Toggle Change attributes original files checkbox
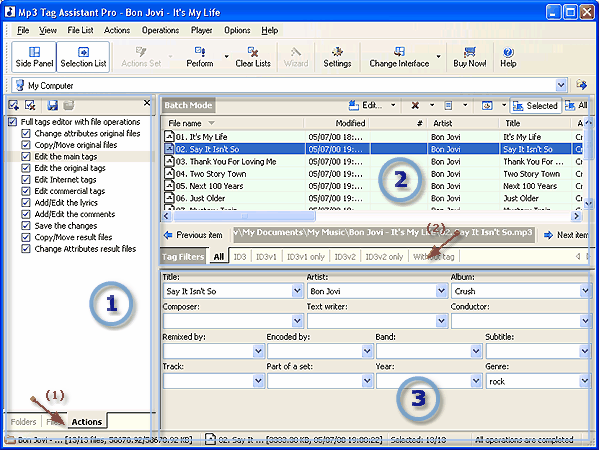 pyautogui.click(x=26, y=133)
